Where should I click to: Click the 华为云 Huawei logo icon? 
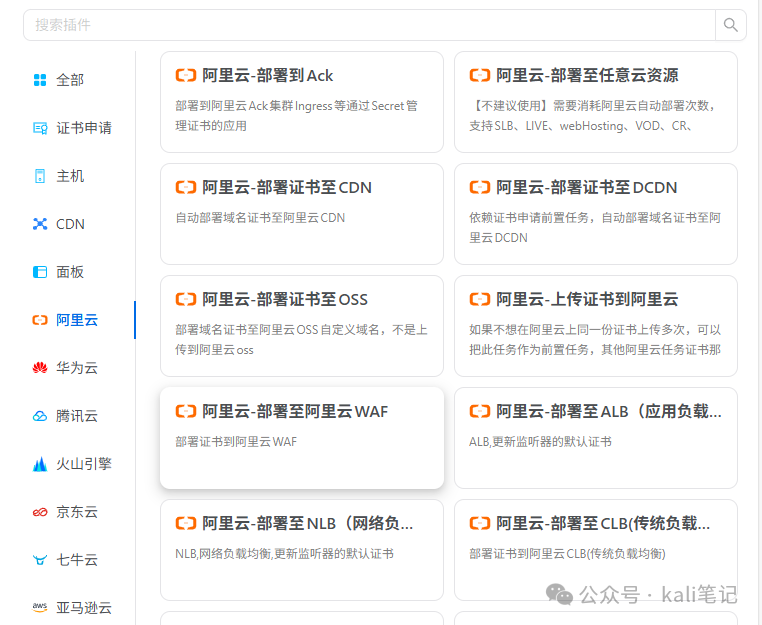pyautogui.click(x=40, y=368)
